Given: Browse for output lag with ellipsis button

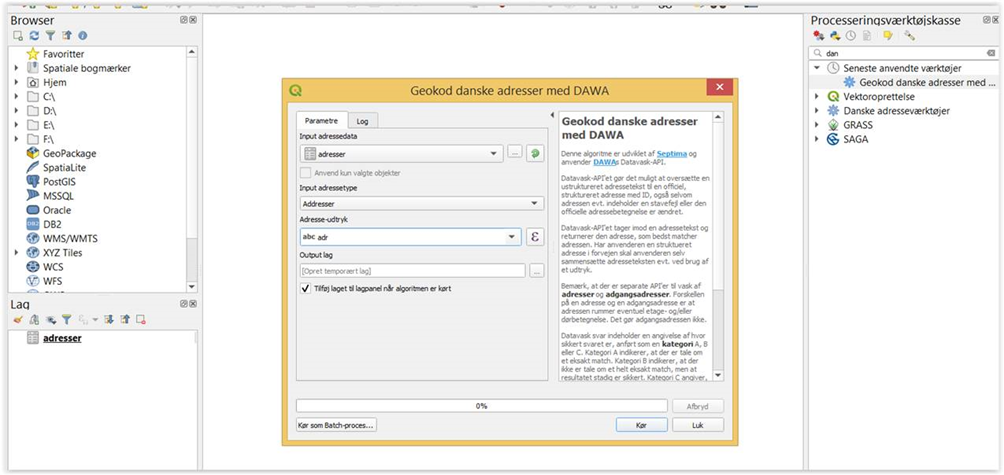Looking at the screenshot, I should [x=537, y=271].
